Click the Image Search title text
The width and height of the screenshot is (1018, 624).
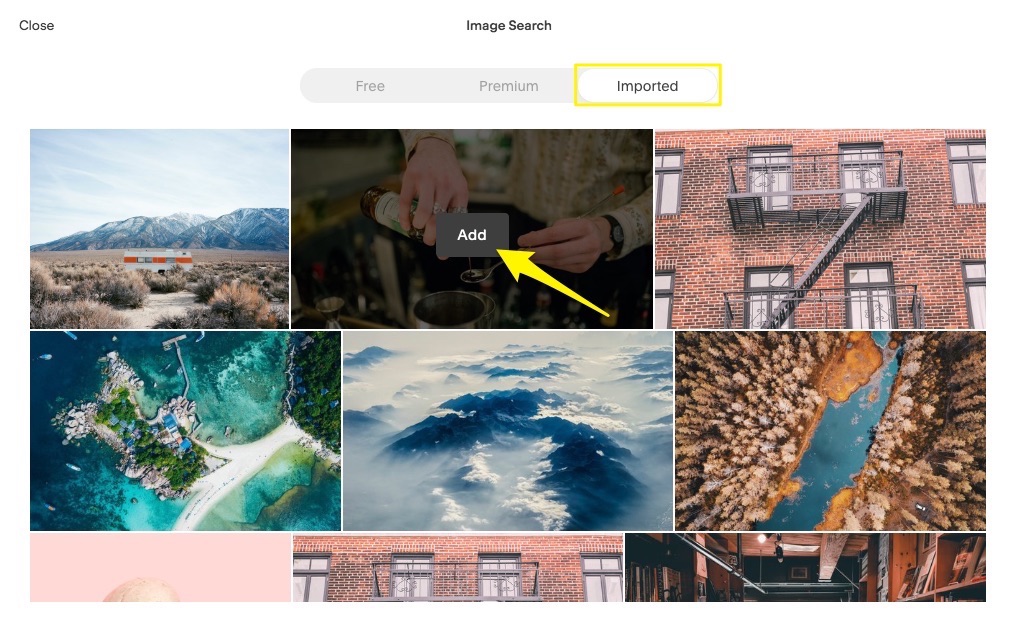click(508, 25)
